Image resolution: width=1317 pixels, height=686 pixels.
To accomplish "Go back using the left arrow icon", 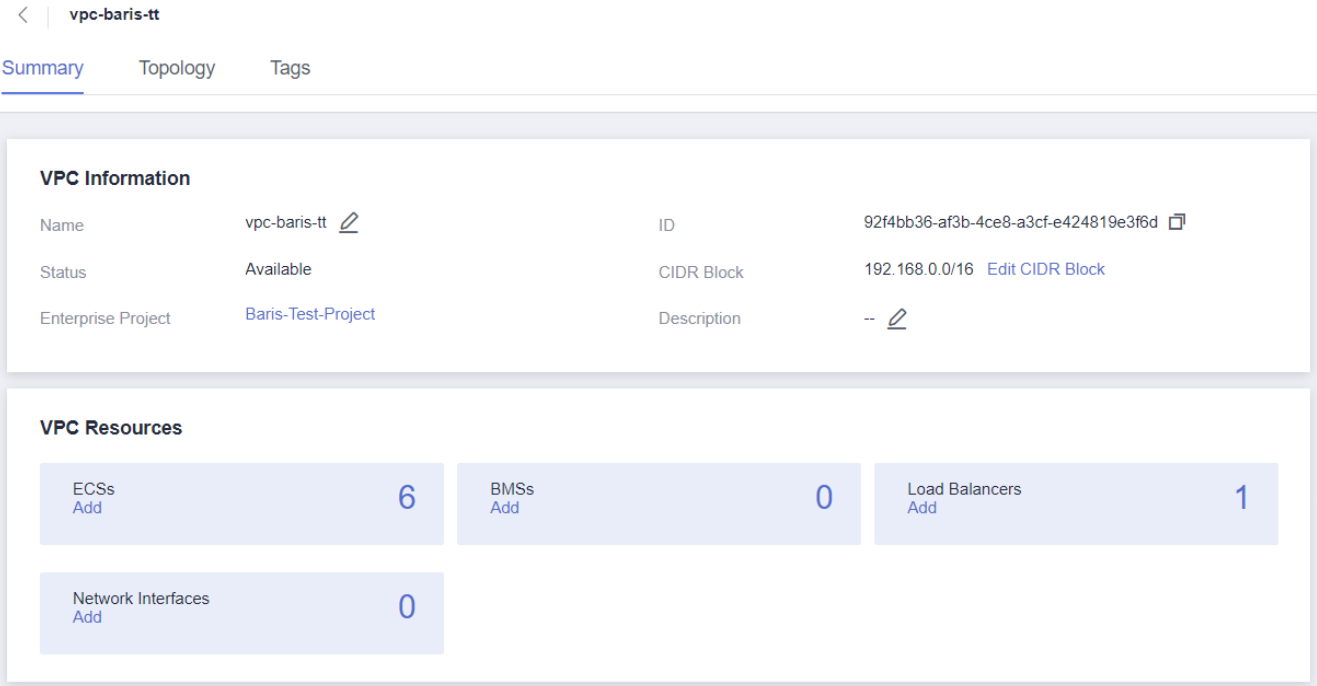I will pos(23,15).
